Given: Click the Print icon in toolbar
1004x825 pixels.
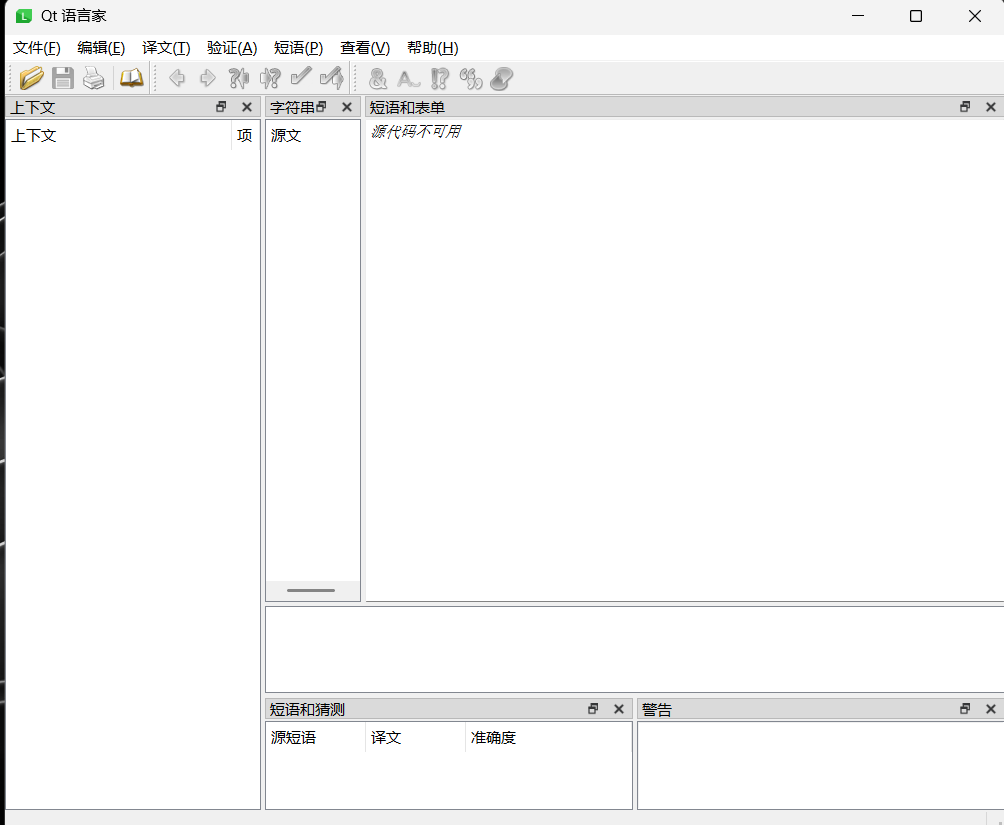Looking at the screenshot, I should pos(93,78).
